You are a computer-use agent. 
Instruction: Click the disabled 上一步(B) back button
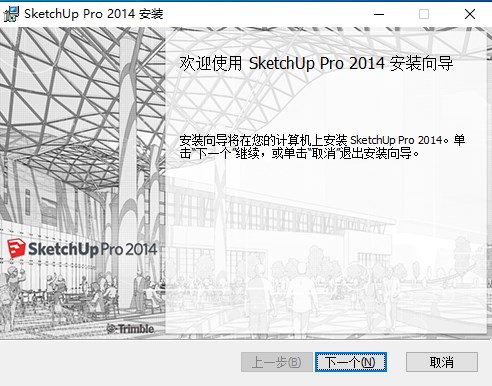277,362
